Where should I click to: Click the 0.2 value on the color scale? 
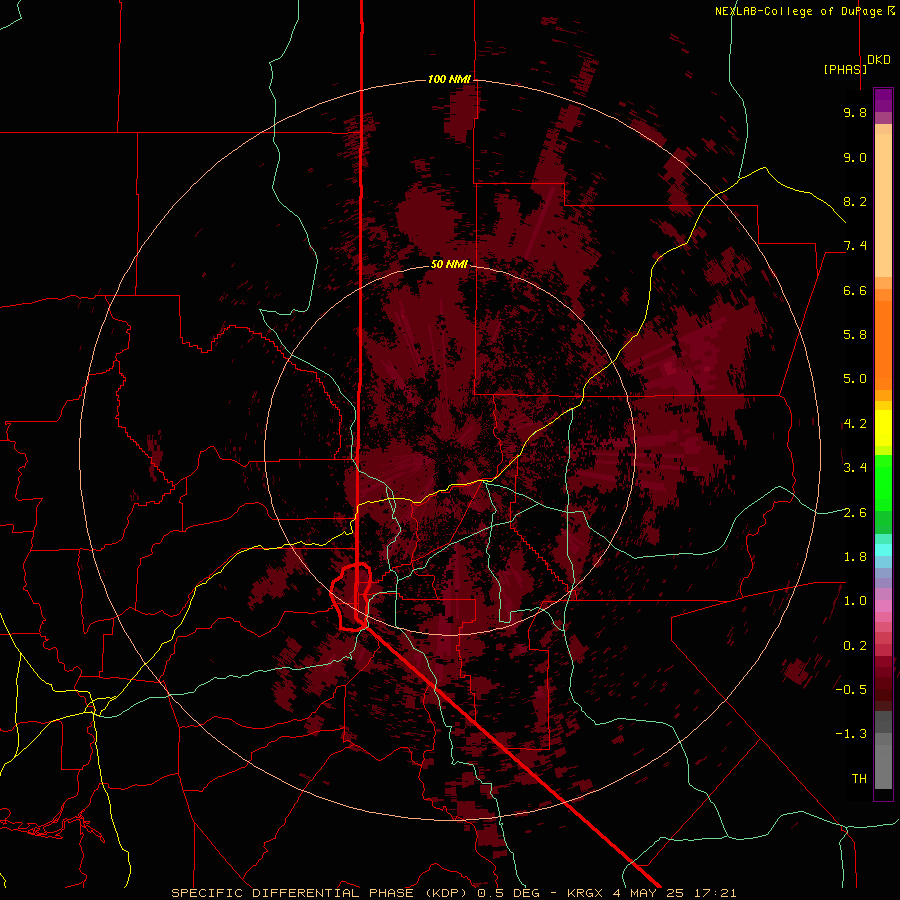coord(855,646)
